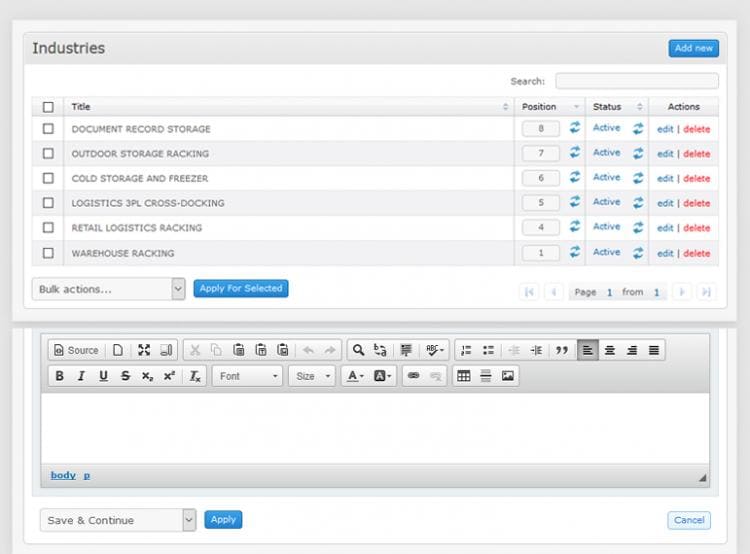Screen dimensions: 750x554
Task: Sort the table by Position column
Action: coord(550,107)
